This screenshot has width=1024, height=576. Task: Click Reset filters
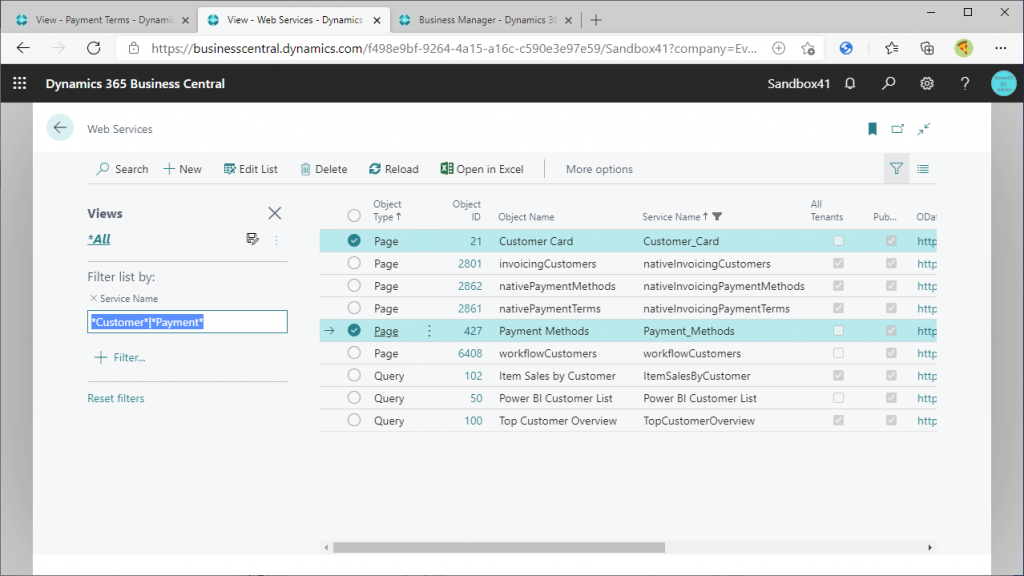coord(116,398)
